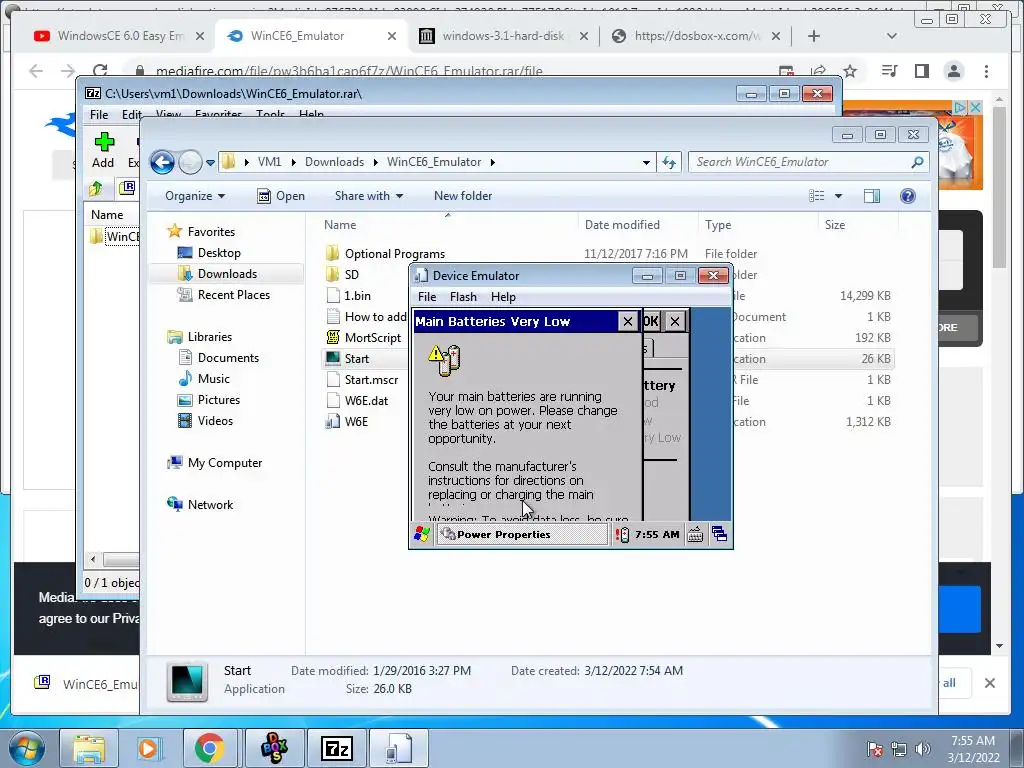This screenshot has width=1024, height=768.
Task: Click Explorer Forward navigation button
Action: pos(190,162)
